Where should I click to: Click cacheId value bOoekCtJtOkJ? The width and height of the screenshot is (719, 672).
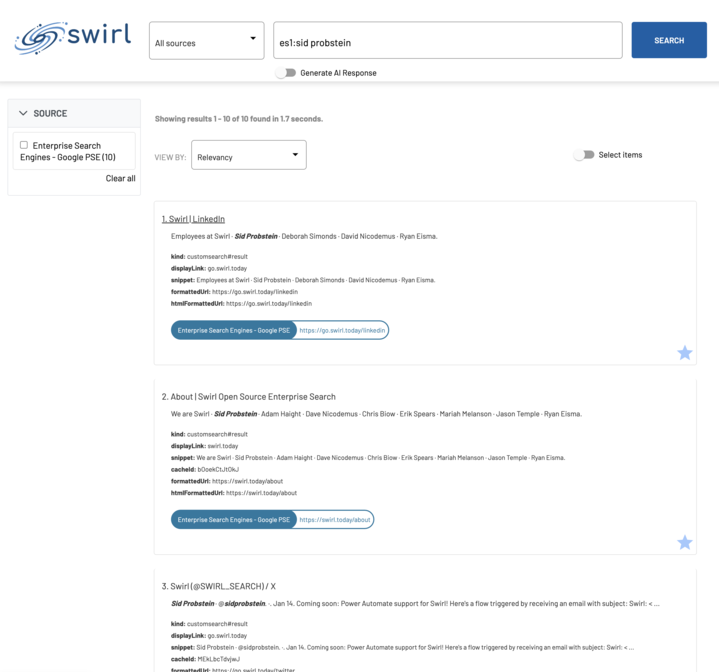tap(218, 469)
